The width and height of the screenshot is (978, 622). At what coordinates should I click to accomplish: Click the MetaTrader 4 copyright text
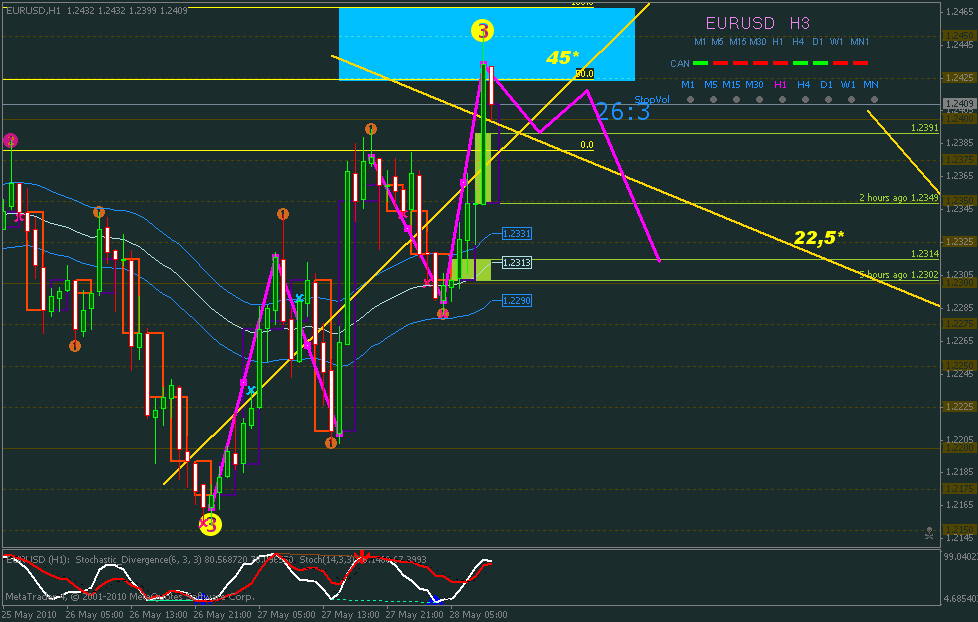click(x=130, y=597)
